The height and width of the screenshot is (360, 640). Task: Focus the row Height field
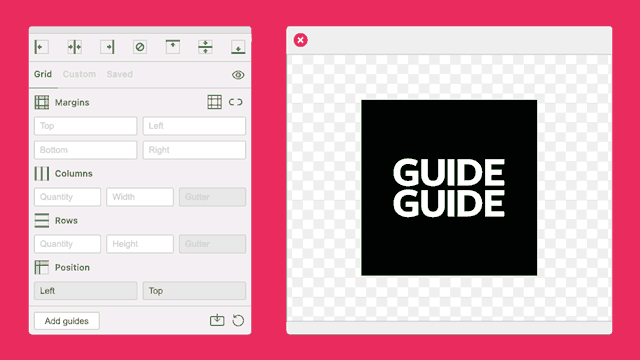[x=140, y=244]
